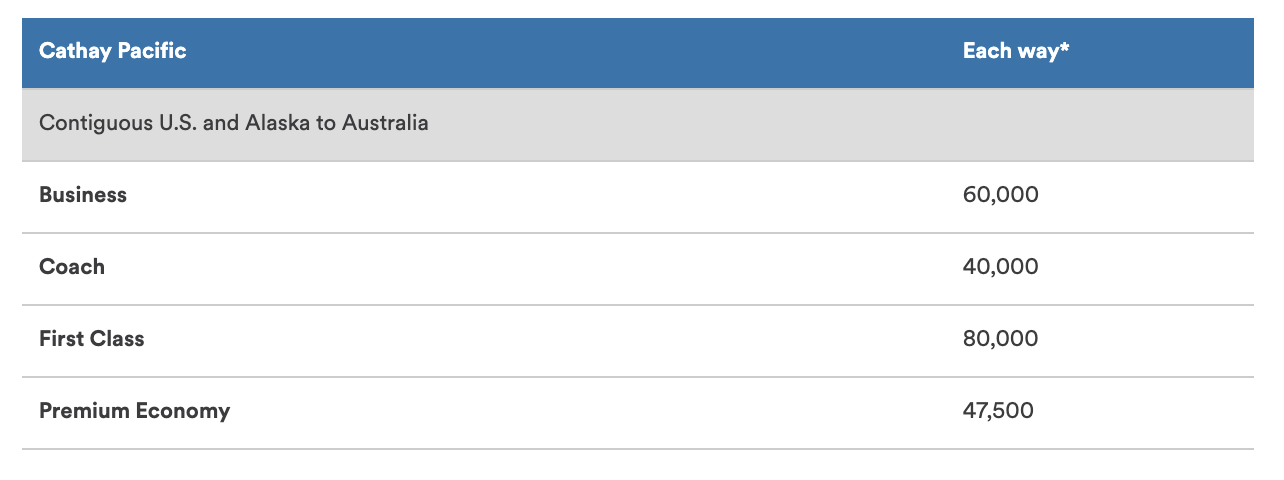The width and height of the screenshot is (1284, 480).
Task: Click the Contiguous U.S. and Alaska to Australia row
Action: pyautogui.click(x=638, y=124)
